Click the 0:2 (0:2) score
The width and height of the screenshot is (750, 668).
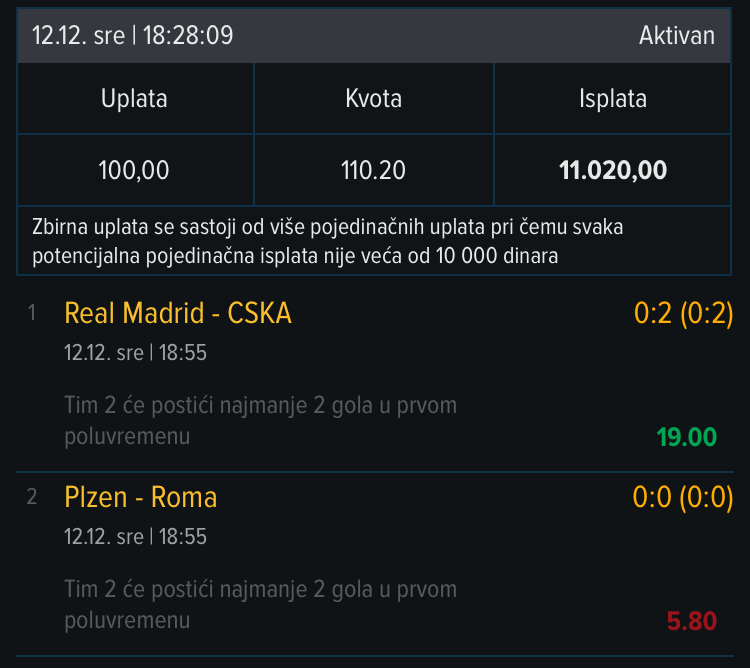[683, 313]
